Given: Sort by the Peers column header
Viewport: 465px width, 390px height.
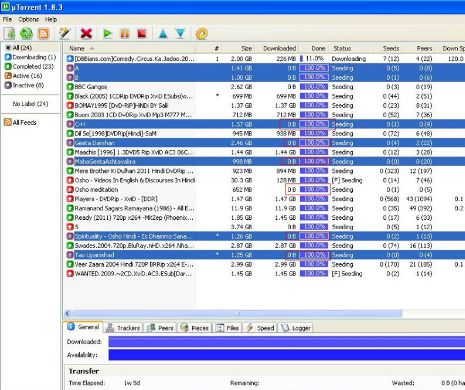Looking at the screenshot, I should (419, 48).
